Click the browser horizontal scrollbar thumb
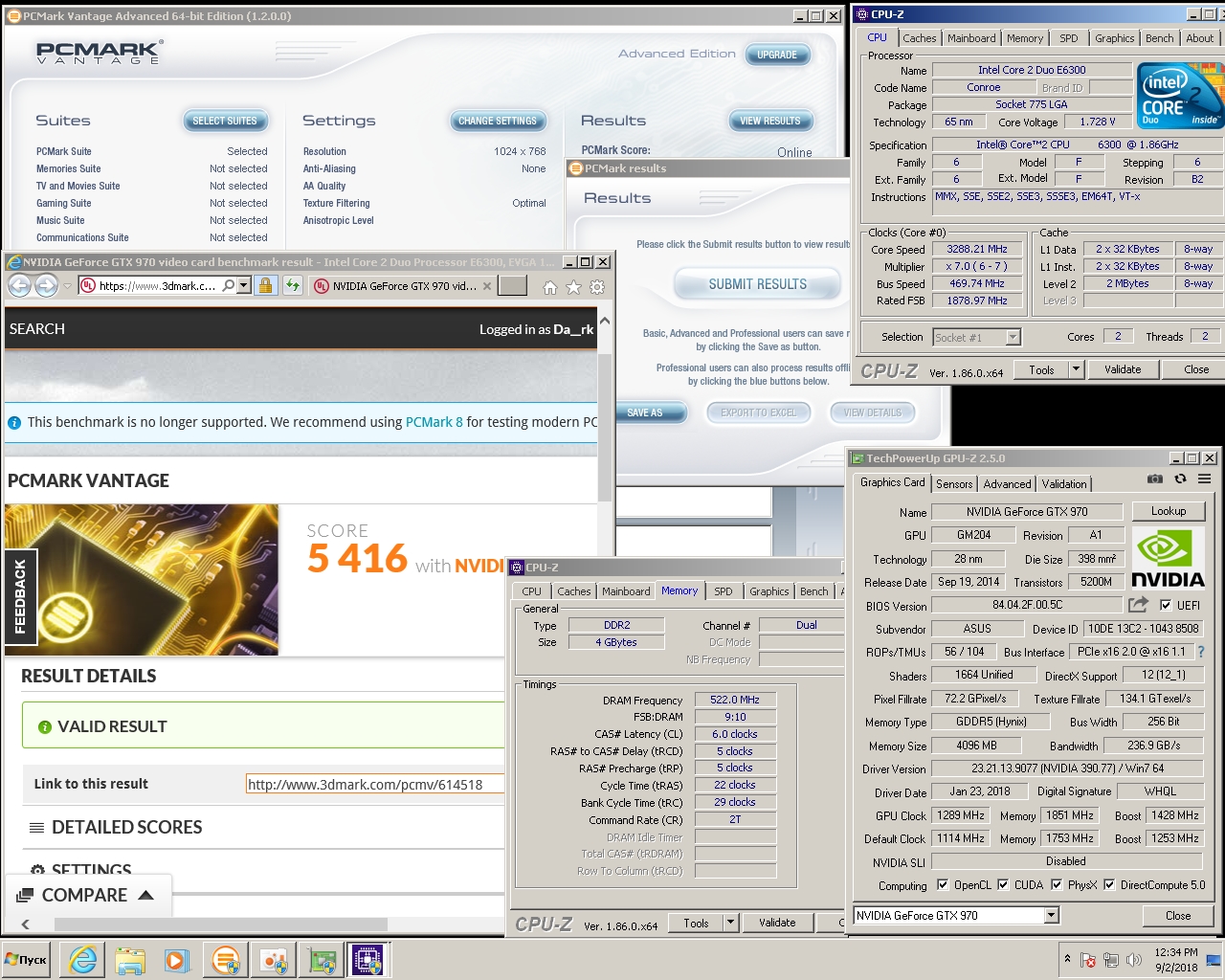 tap(221, 924)
